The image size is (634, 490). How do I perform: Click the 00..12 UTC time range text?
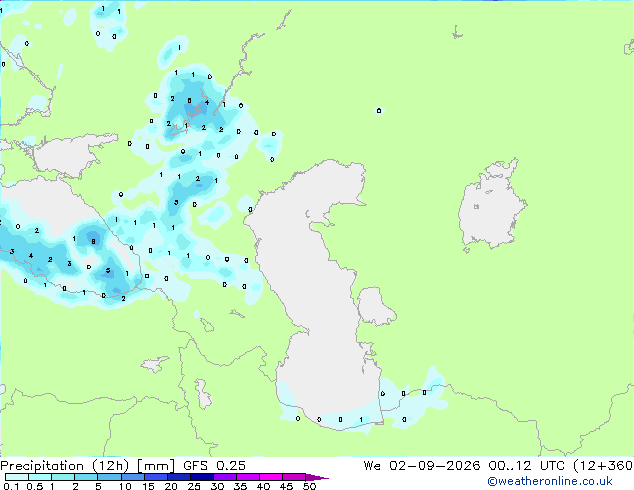527,466
